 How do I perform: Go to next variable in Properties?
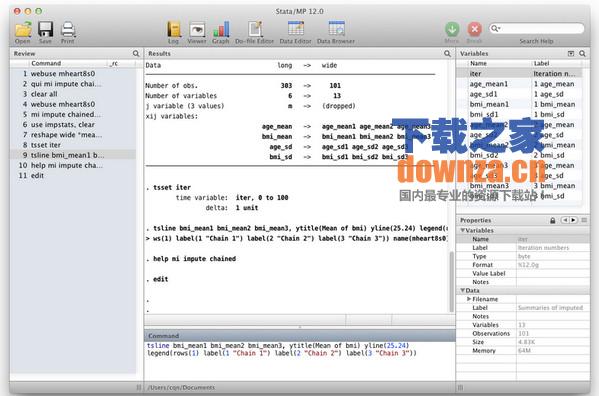[x=573, y=220]
